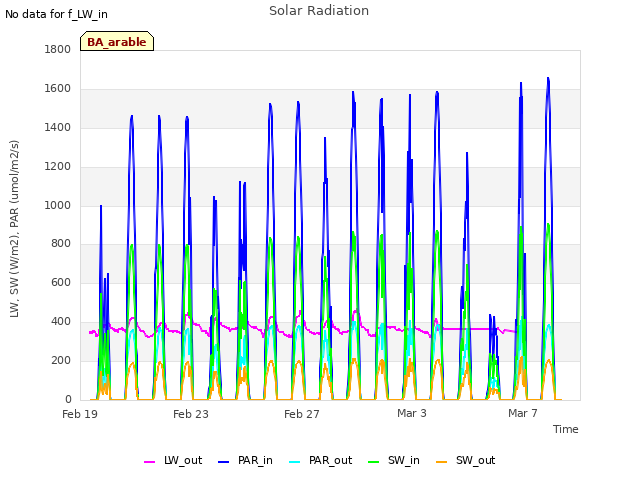This screenshot has width=640, height=480.
Task: Click the 1600 y-axis tick label
Action: coord(58,89)
